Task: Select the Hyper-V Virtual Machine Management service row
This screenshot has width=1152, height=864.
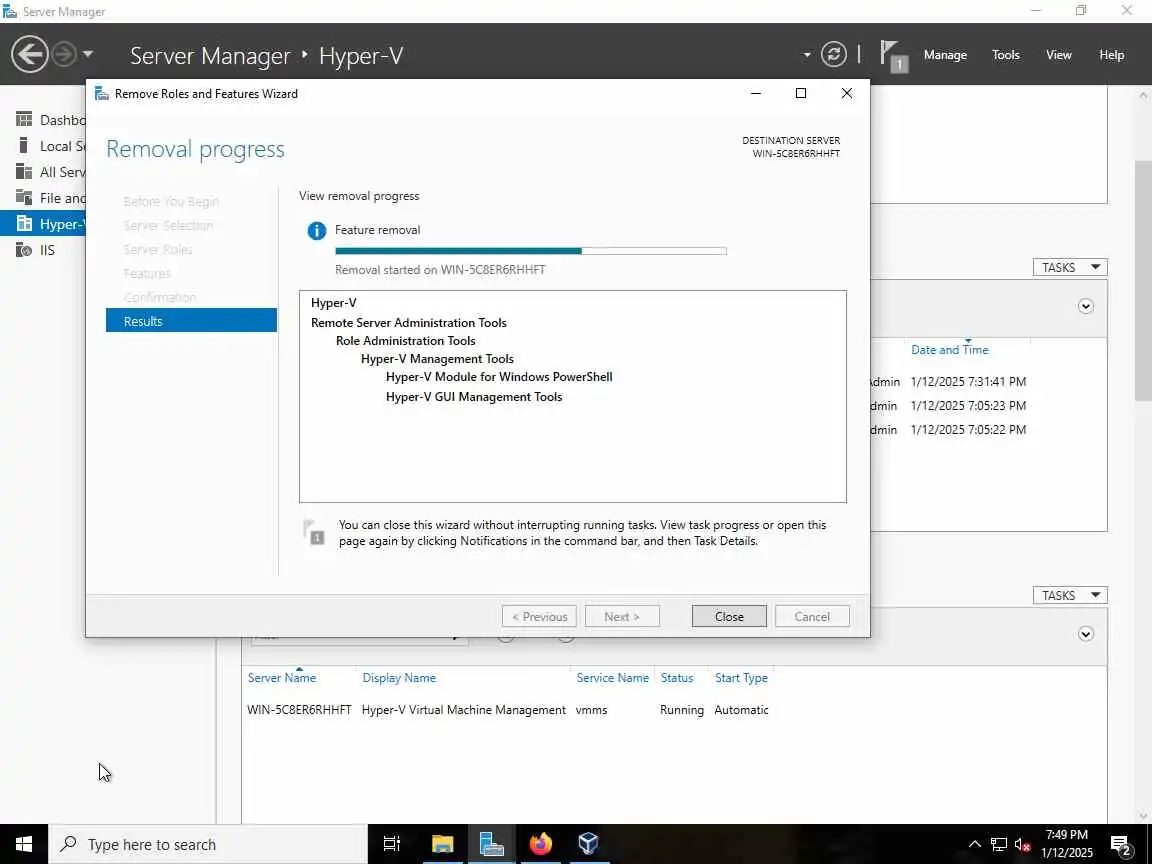Action: (508, 710)
